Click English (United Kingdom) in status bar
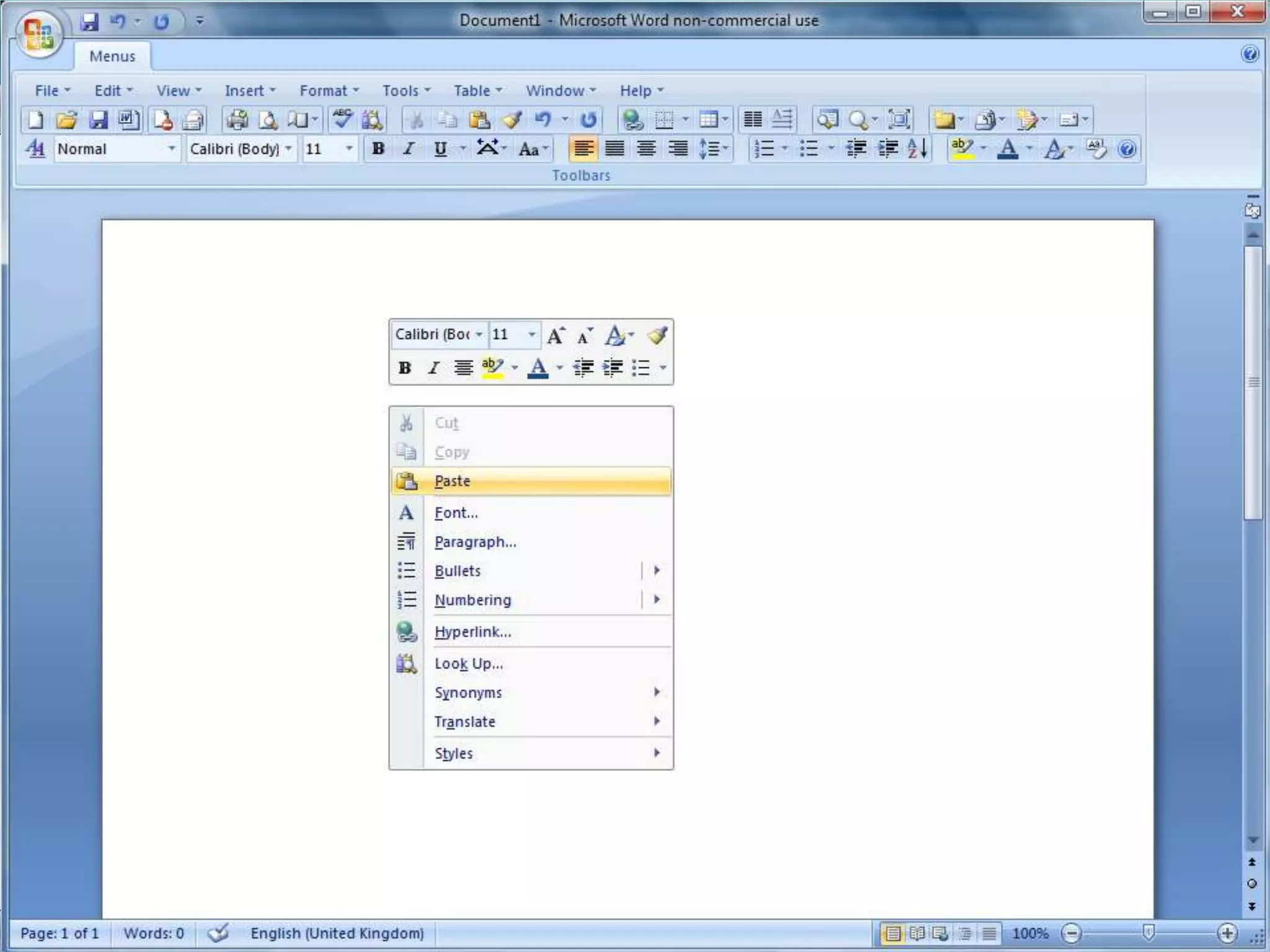This screenshot has width=1270, height=952. coord(337,933)
